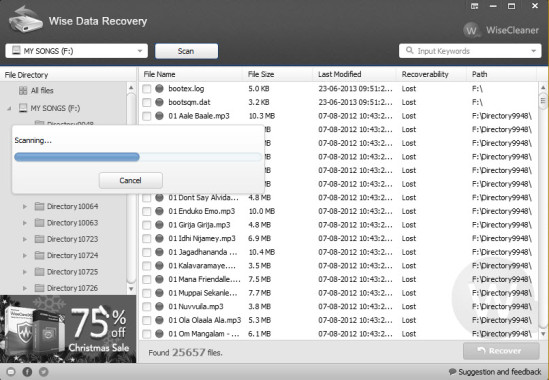549x380 pixels.
Task: Check the box for 01 Jagadhananda
Action: [x=147, y=253]
